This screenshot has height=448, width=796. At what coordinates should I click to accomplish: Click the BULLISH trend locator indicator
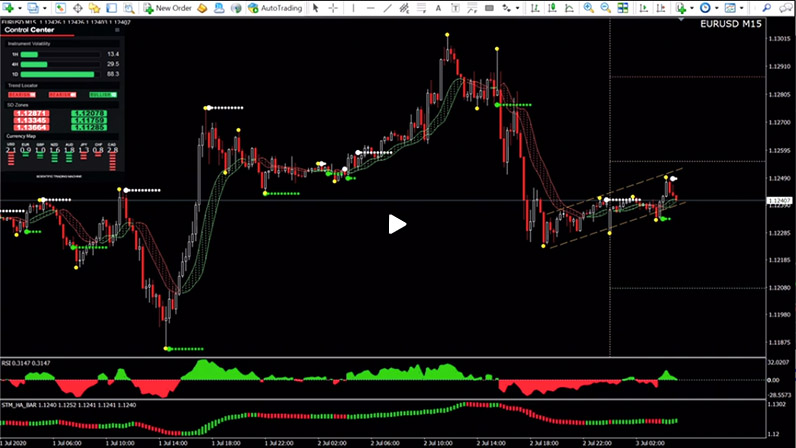(102, 95)
